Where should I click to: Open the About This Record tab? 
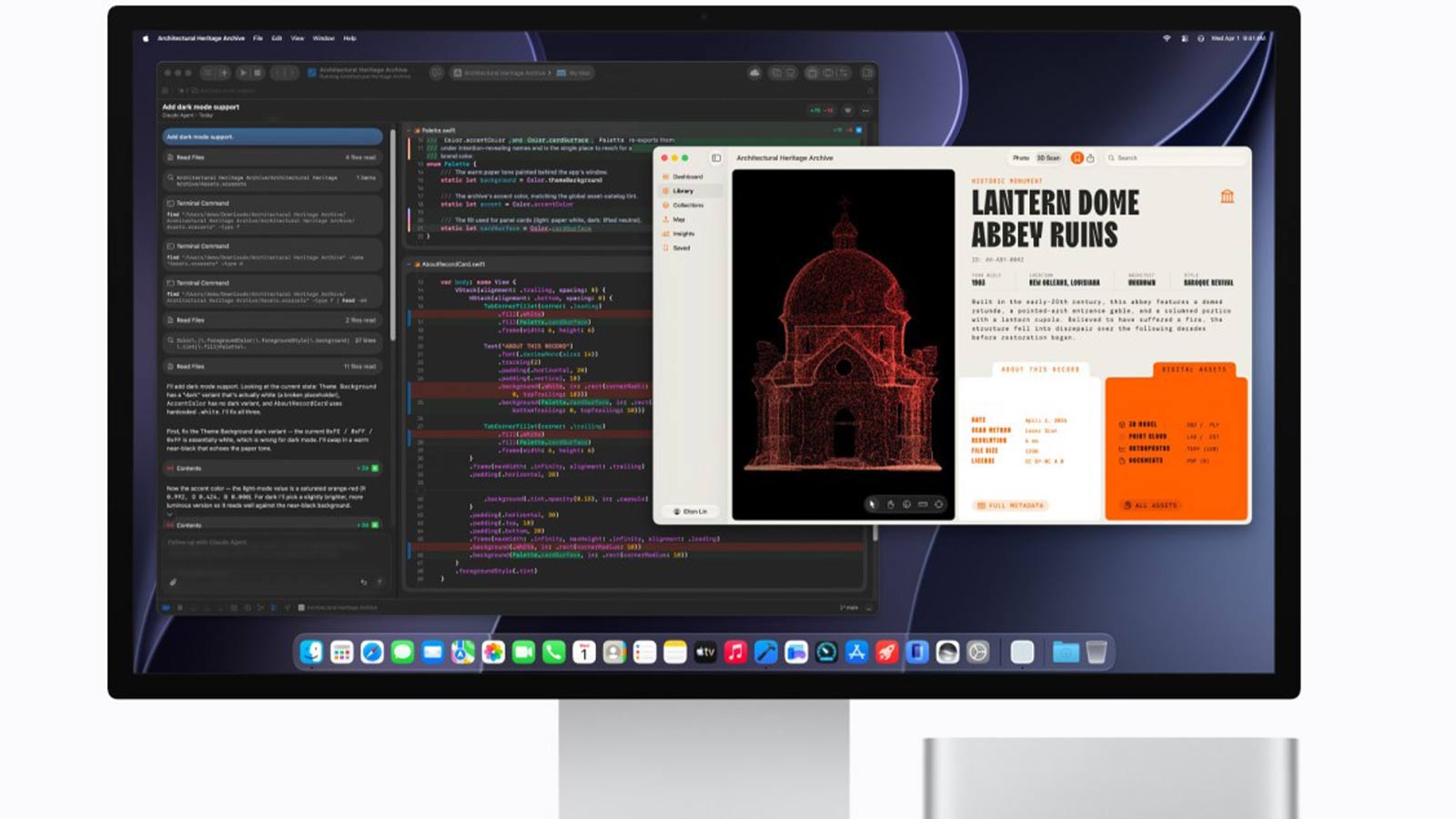tap(1040, 369)
